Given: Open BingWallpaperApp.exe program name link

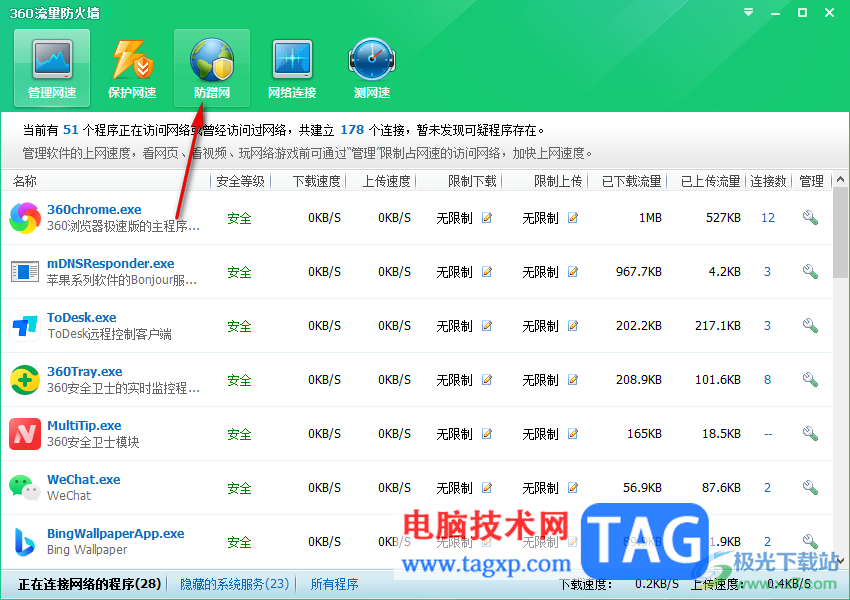Looking at the screenshot, I should tap(115, 533).
